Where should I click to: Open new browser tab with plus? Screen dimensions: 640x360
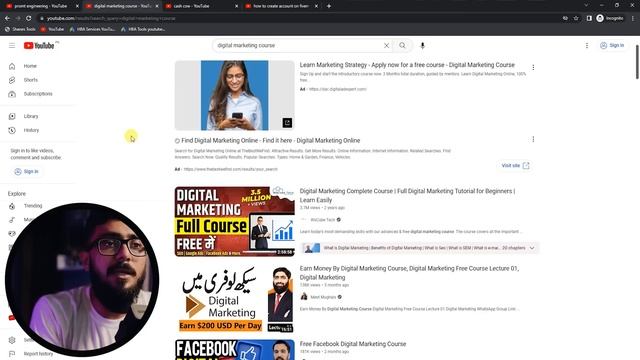[329, 6]
